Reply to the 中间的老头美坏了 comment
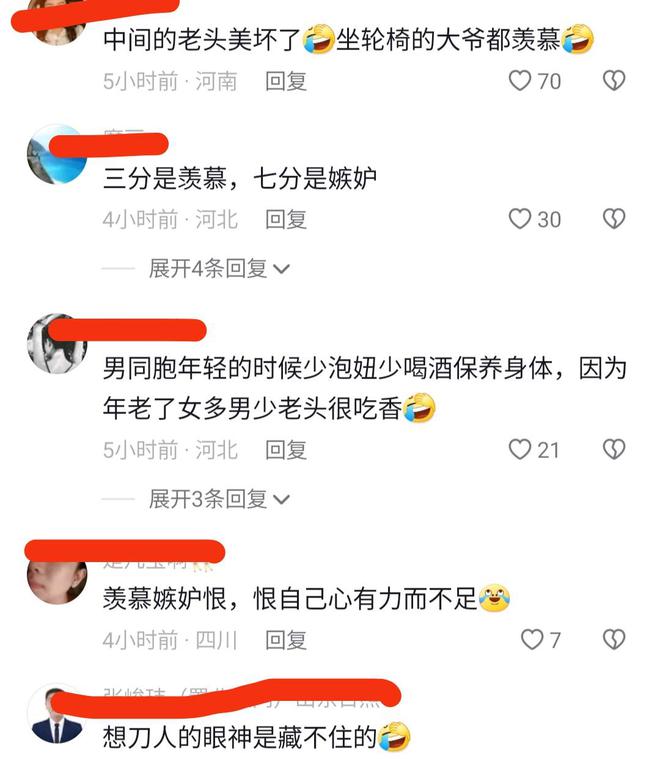 [286, 81]
